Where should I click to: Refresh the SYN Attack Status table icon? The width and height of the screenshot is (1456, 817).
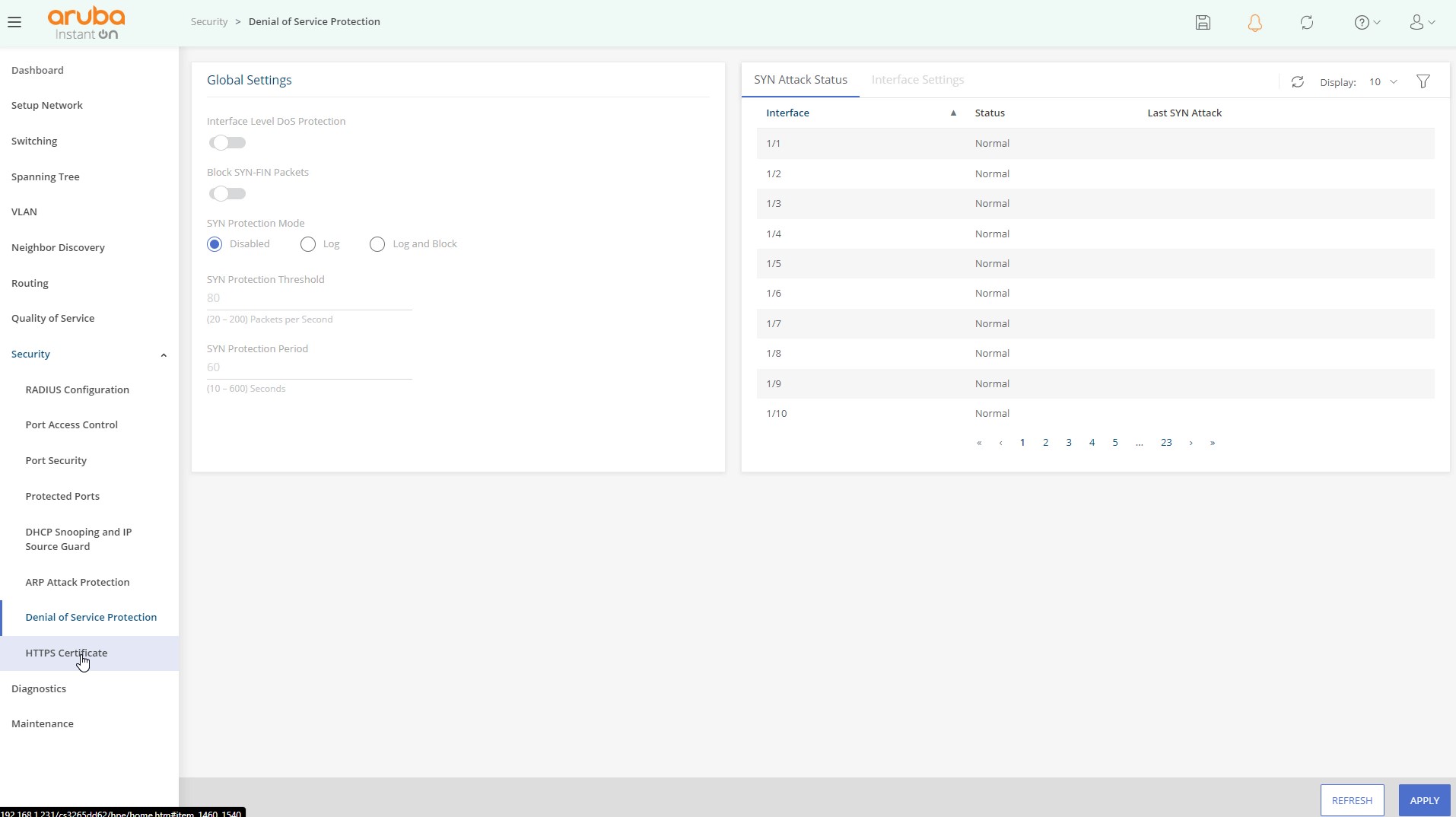[1298, 81]
